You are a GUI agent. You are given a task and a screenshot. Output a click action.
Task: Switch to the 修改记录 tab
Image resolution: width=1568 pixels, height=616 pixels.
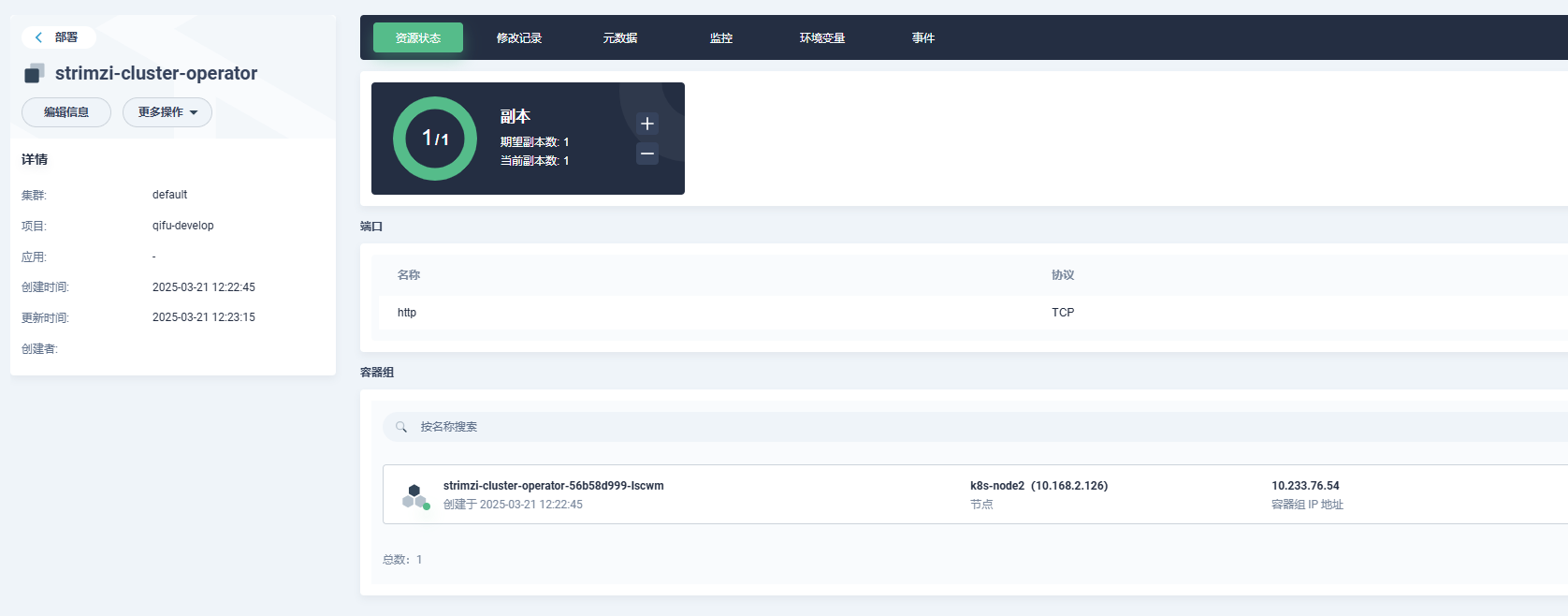(519, 37)
